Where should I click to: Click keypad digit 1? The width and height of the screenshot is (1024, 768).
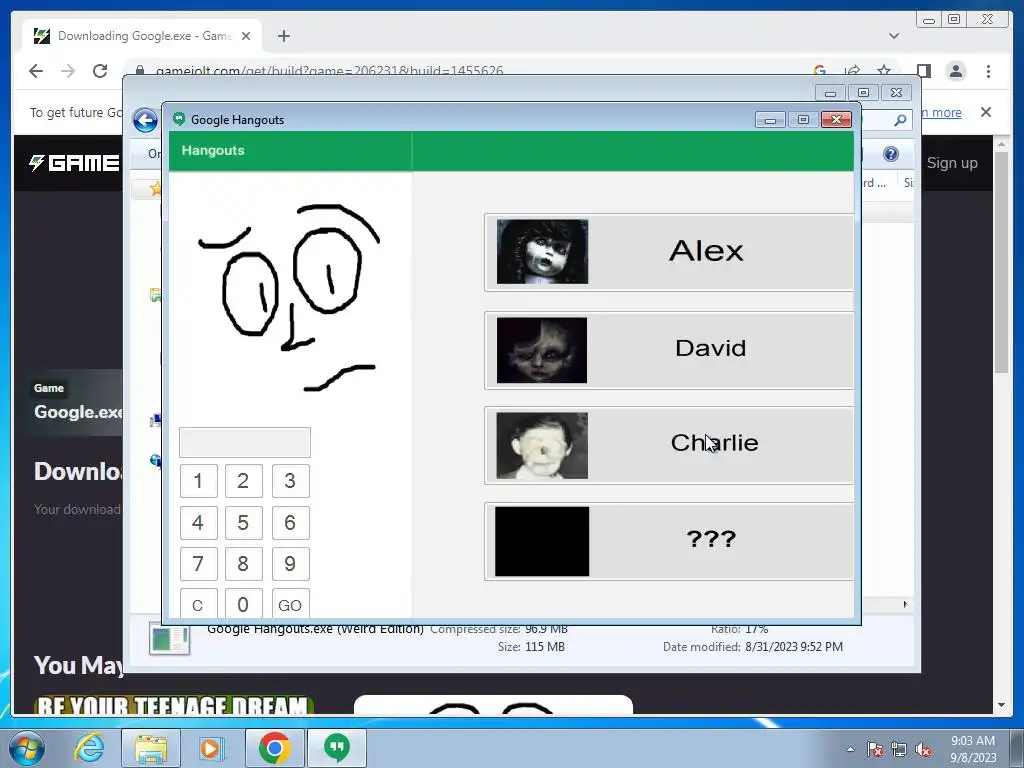(199, 481)
